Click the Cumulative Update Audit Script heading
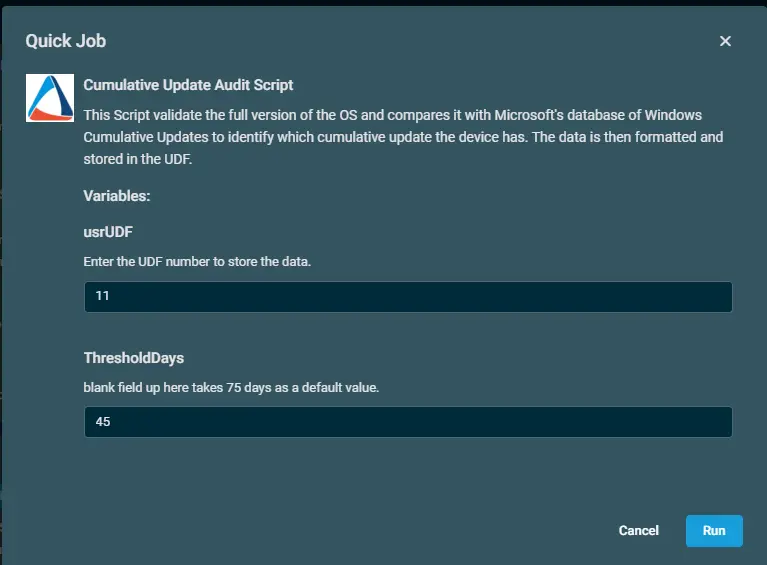The image size is (767, 565). (188, 85)
